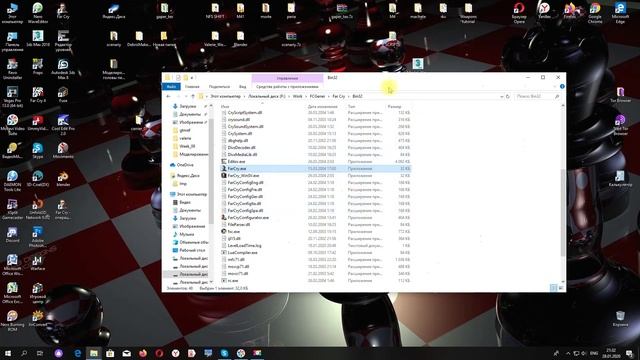Open Fraps desktop shortcut
640x360 pixels.
pos(38,67)
